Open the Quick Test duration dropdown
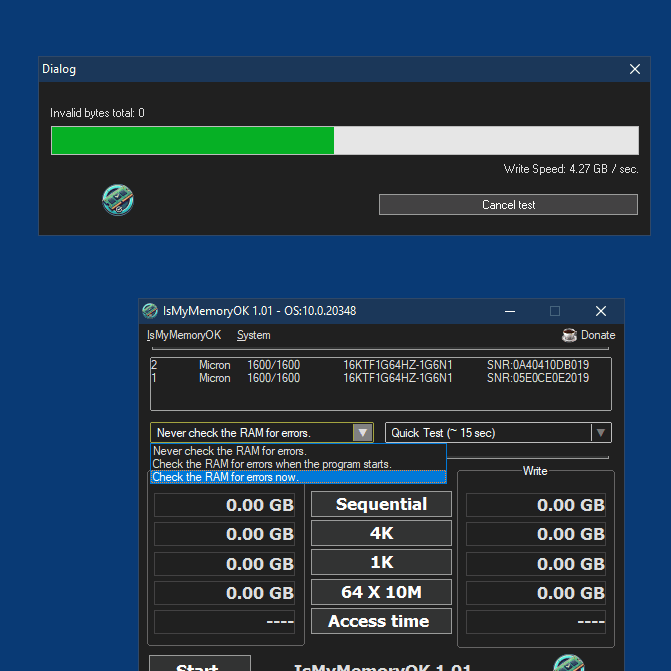 coord(600,433)
